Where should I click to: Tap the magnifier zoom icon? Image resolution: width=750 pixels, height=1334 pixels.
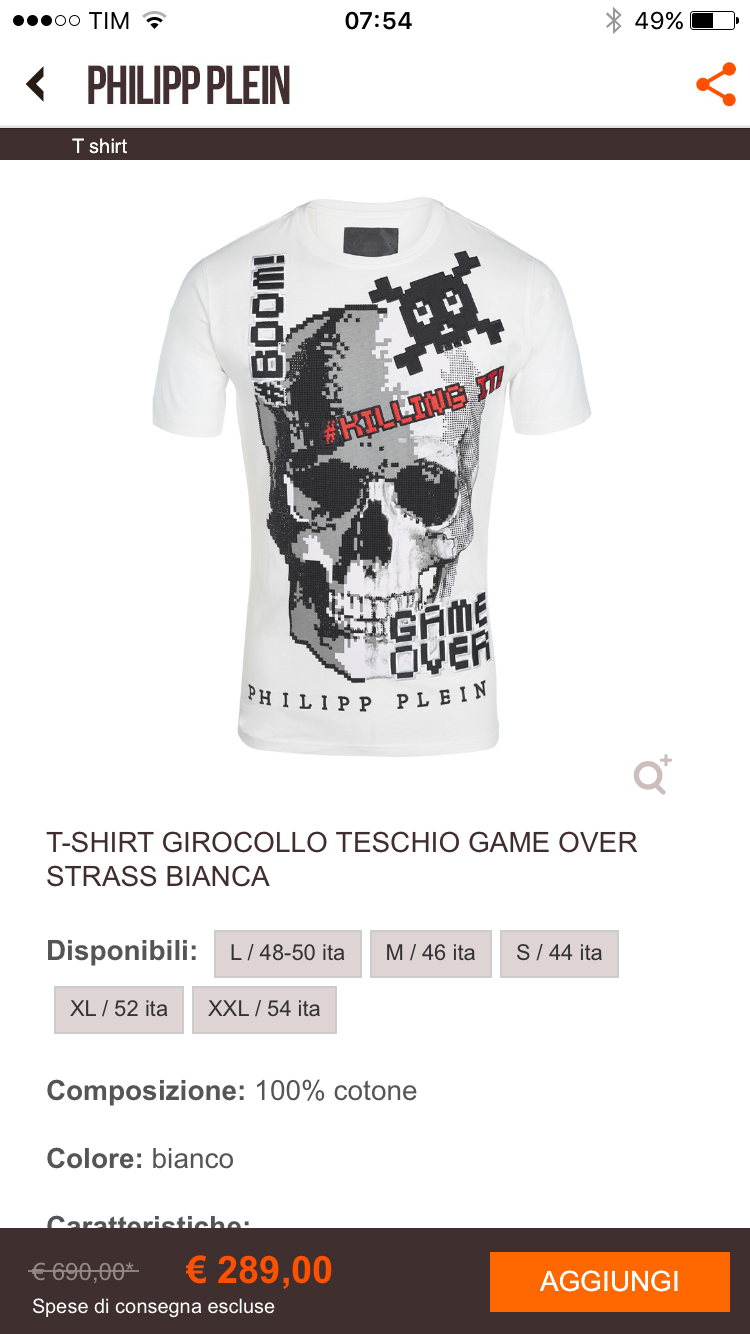(652, 775)
